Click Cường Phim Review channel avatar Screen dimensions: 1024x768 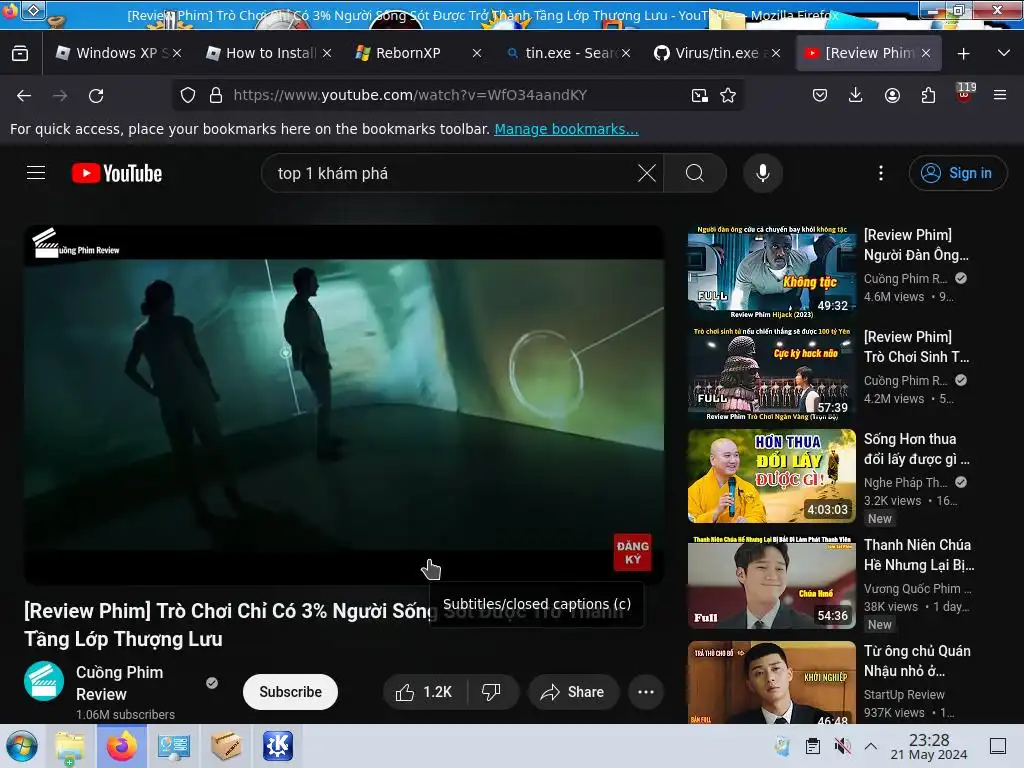tap(44, 681)
